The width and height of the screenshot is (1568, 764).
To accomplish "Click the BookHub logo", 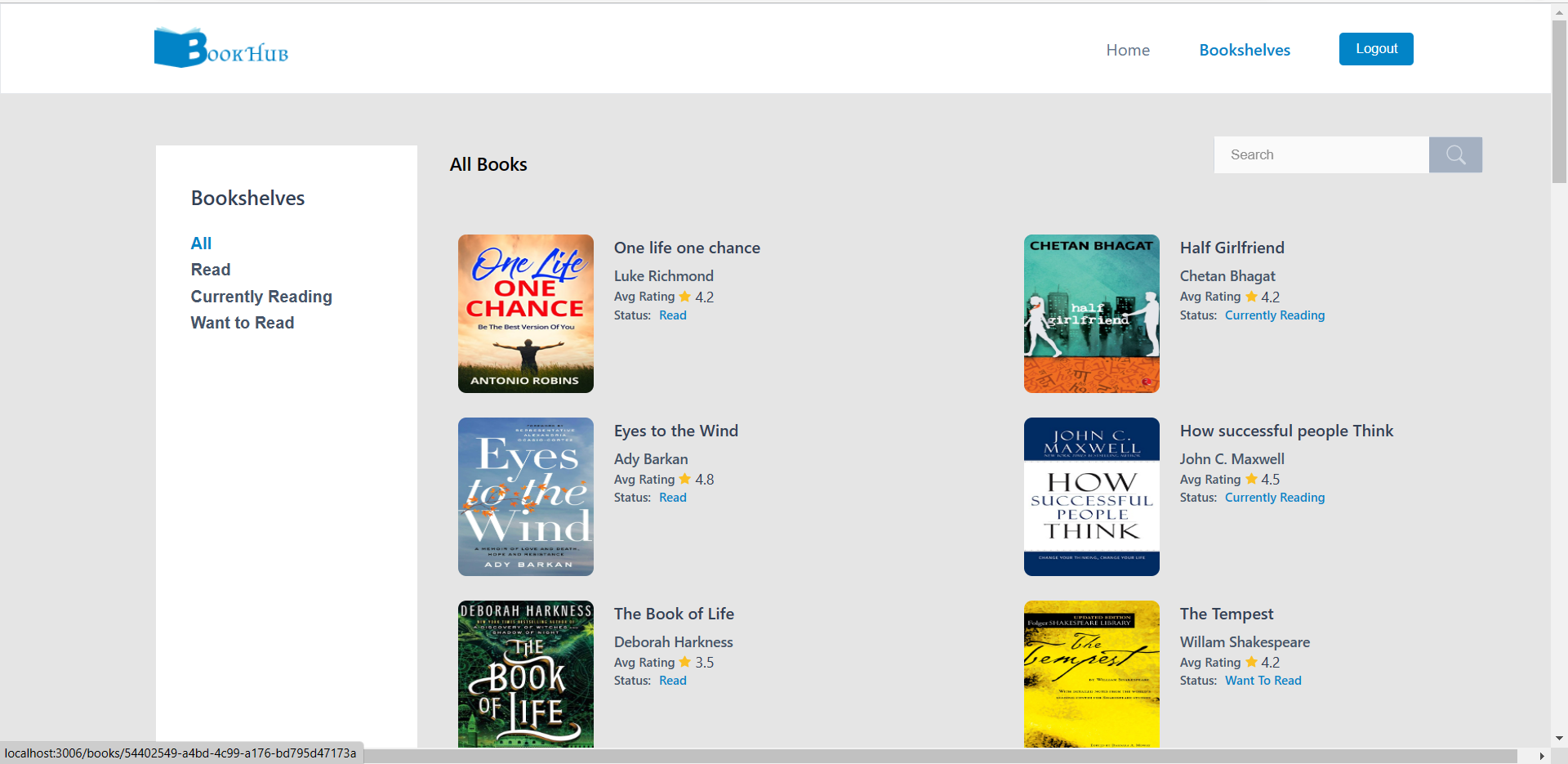I will coord(220,47).
